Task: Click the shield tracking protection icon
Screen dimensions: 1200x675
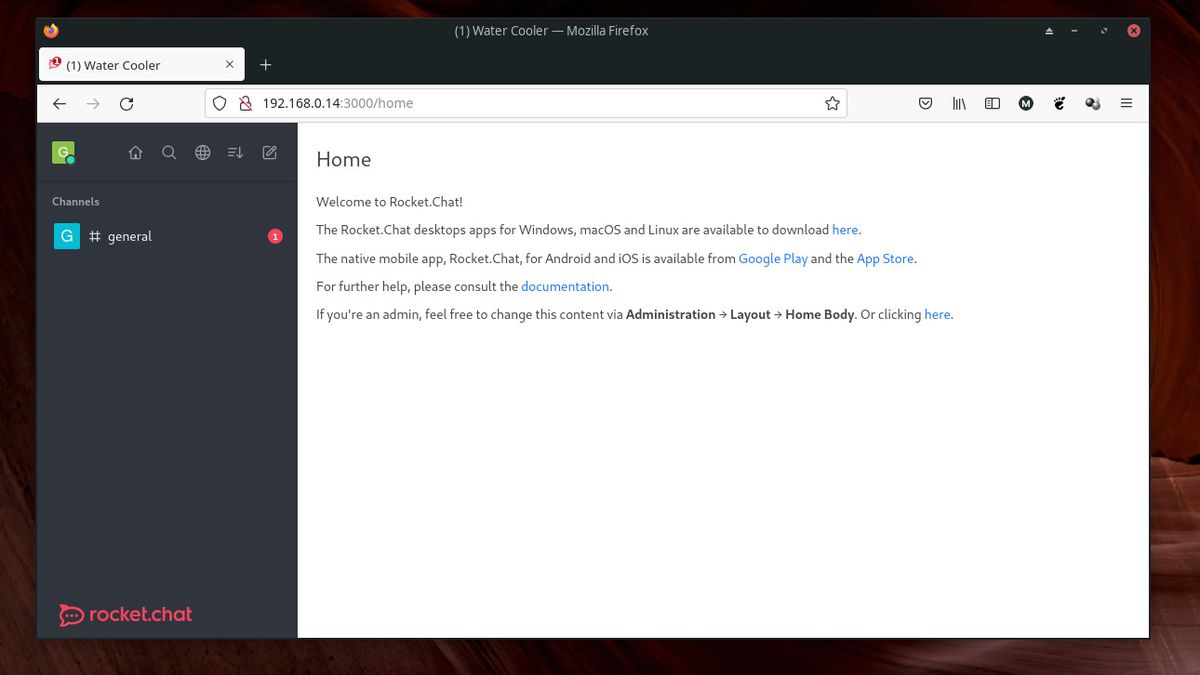Action: [x=219, y=103]
